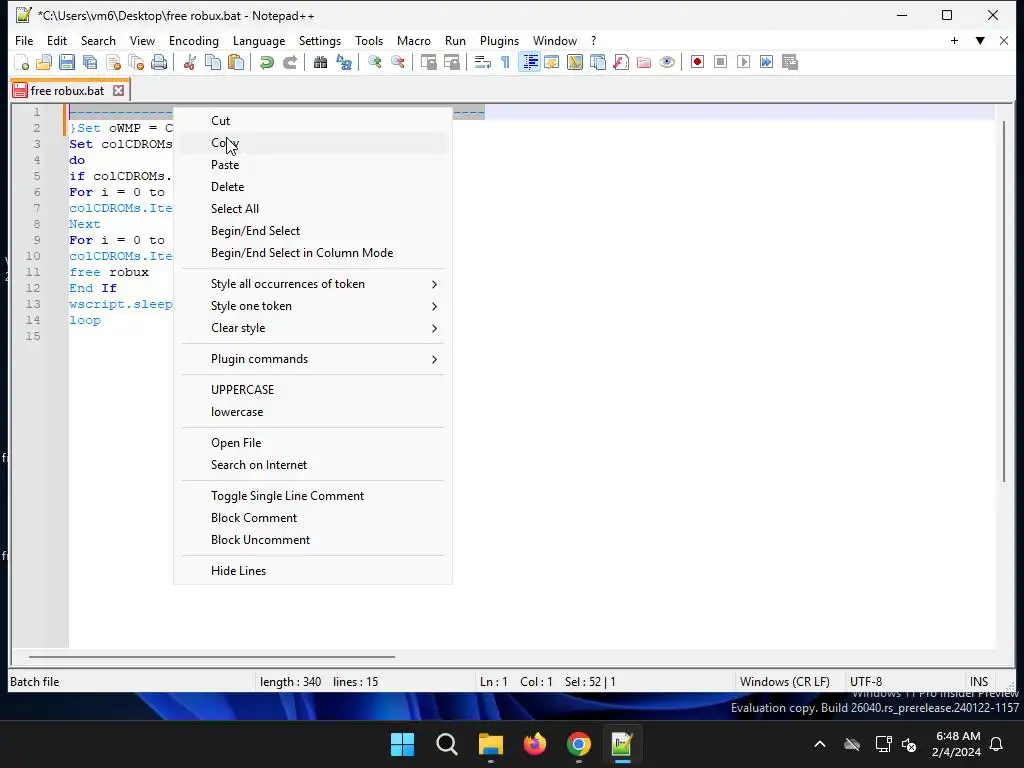This screenshot has width=1024, height=768.
Task: Click the Cut scissors toolbar icon
Action: coord(190,62)
